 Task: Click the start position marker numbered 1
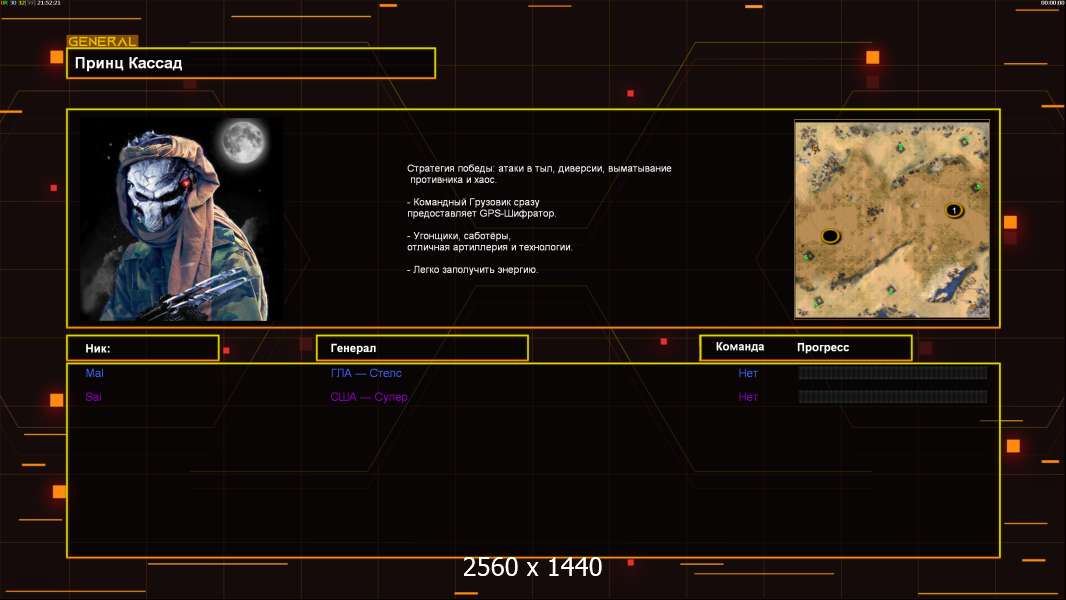tap(953, 210)
